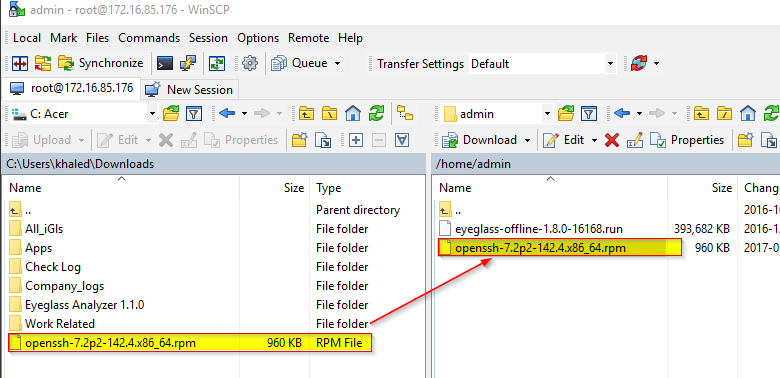This screenshot has width=780, height=378.
Task: Open the Help menu
Action: (351, 38)
